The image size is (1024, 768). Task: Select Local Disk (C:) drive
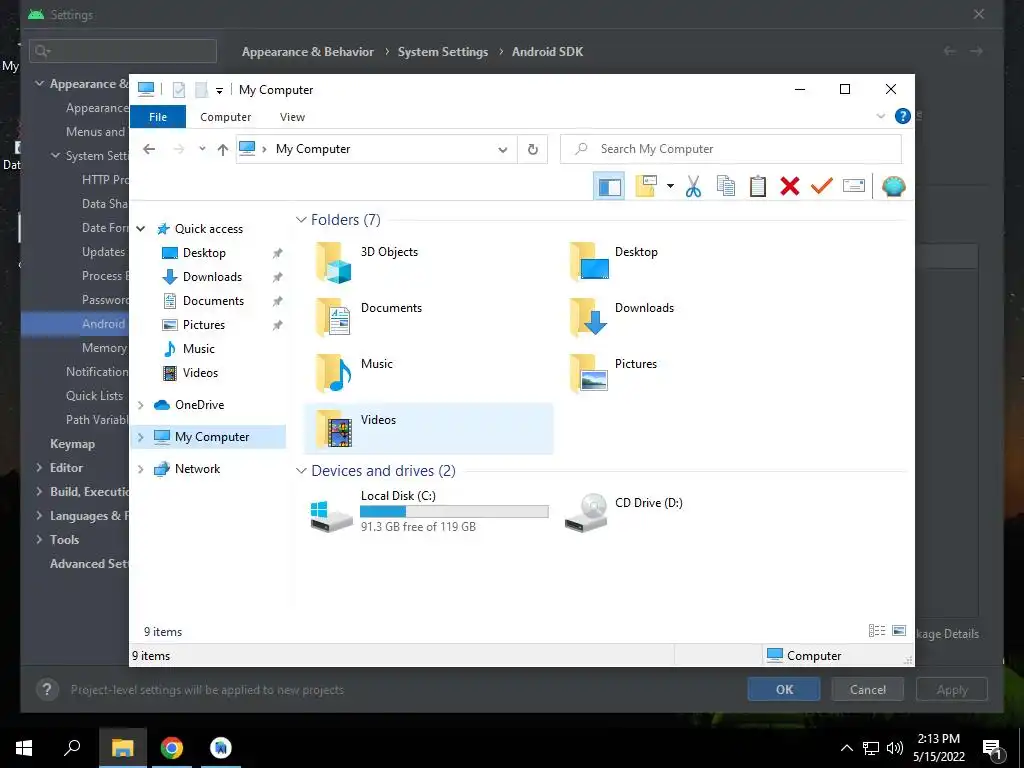coord(428,512)
